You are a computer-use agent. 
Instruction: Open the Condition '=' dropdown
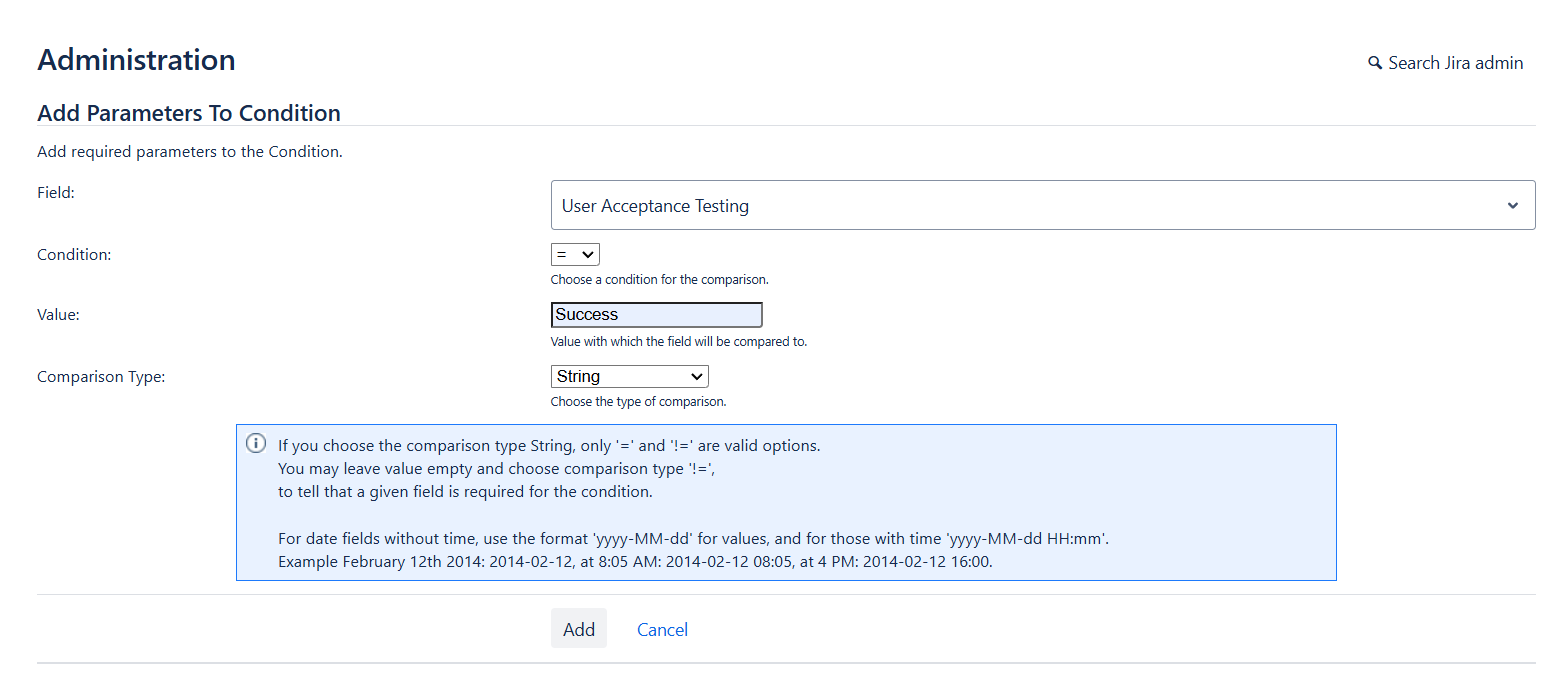(575, 255)
